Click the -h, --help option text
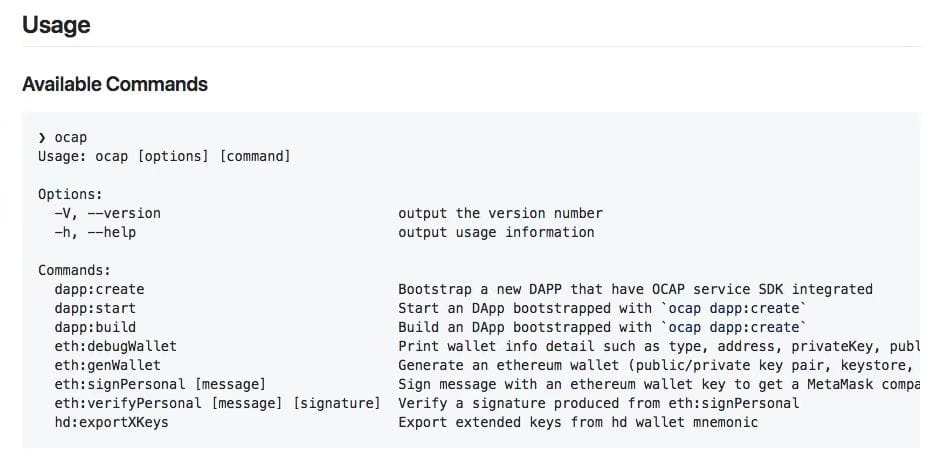Screen dimensions: 945x462 tap(95, 232)
